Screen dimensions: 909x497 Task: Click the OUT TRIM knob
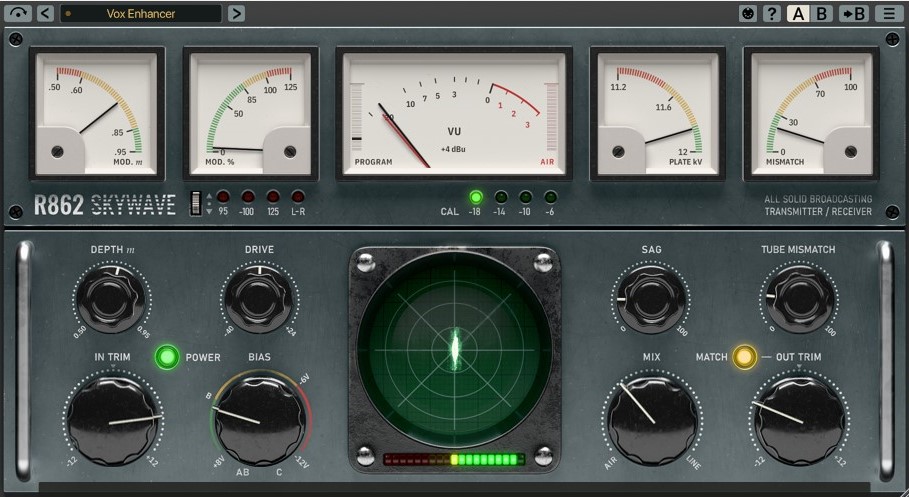(798, 420)
